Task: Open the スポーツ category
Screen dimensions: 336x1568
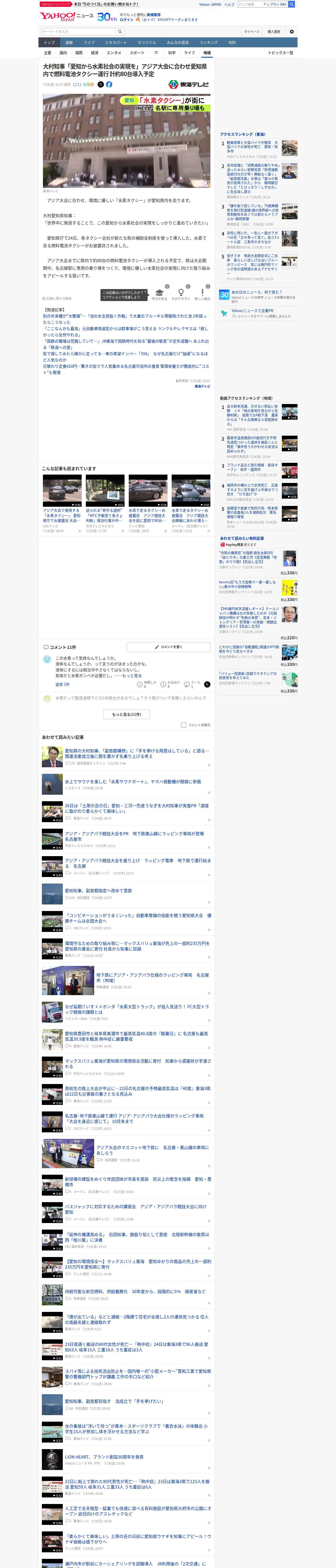Action: coord(137,53)
